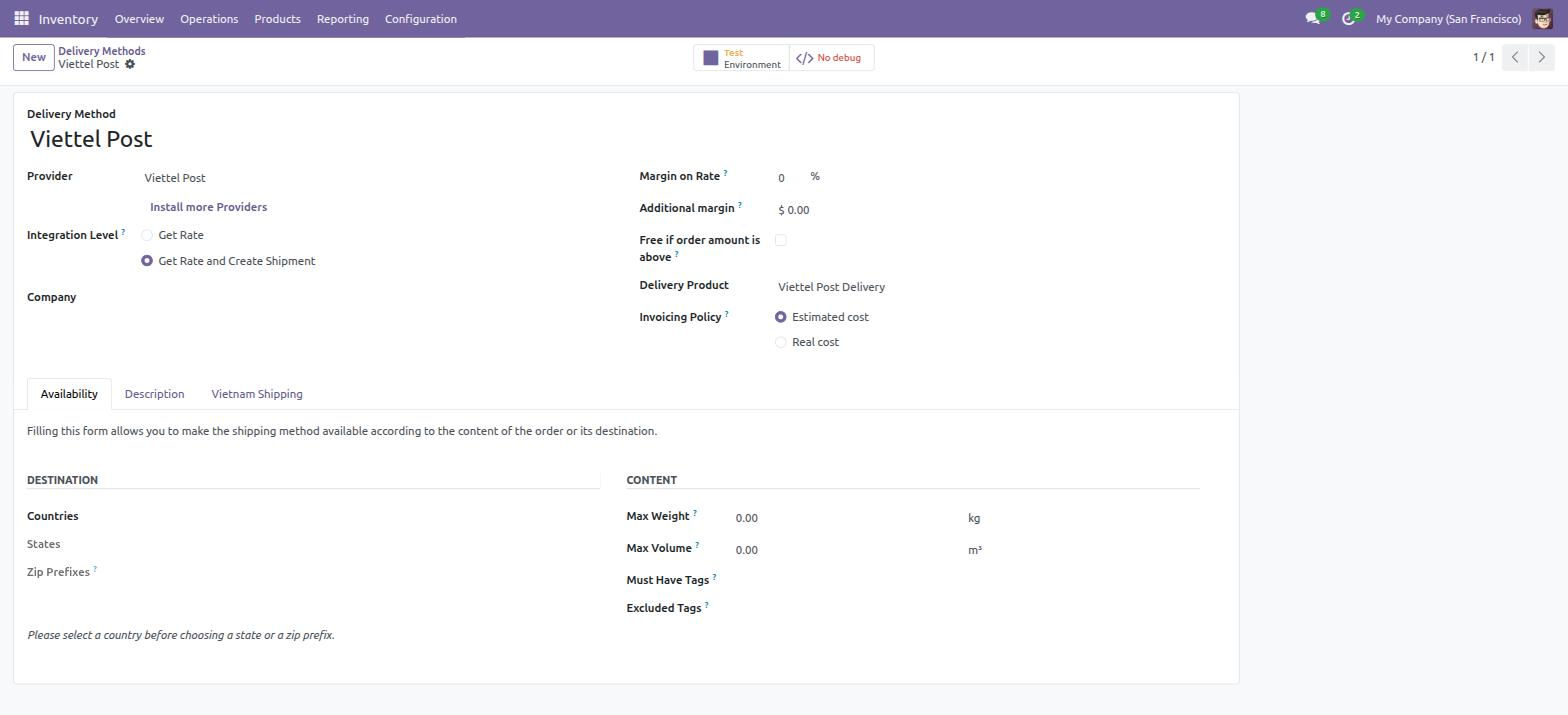Screen dimensions: 1568x715
Task: Show help tooltip for Max Volume
Action: click(697, 545)
